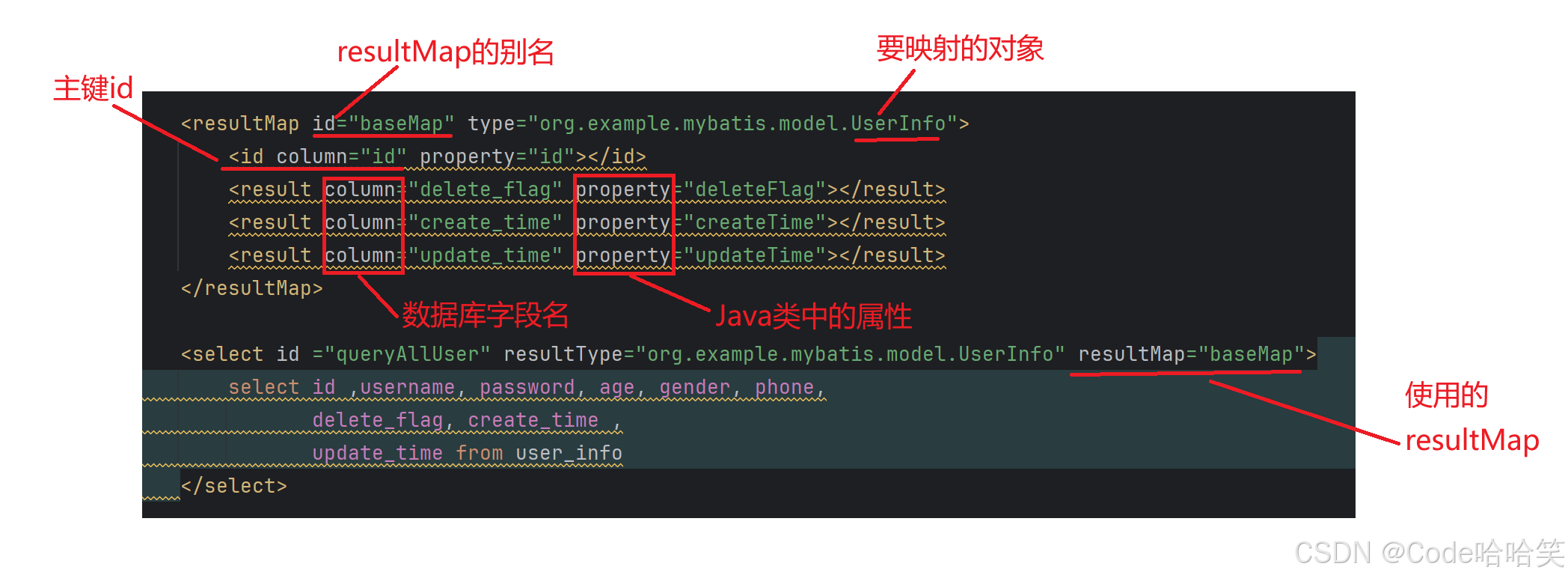The image size is (1568, 578).
Task: Click the "updateTime" property value
Action: pos(755,255)
